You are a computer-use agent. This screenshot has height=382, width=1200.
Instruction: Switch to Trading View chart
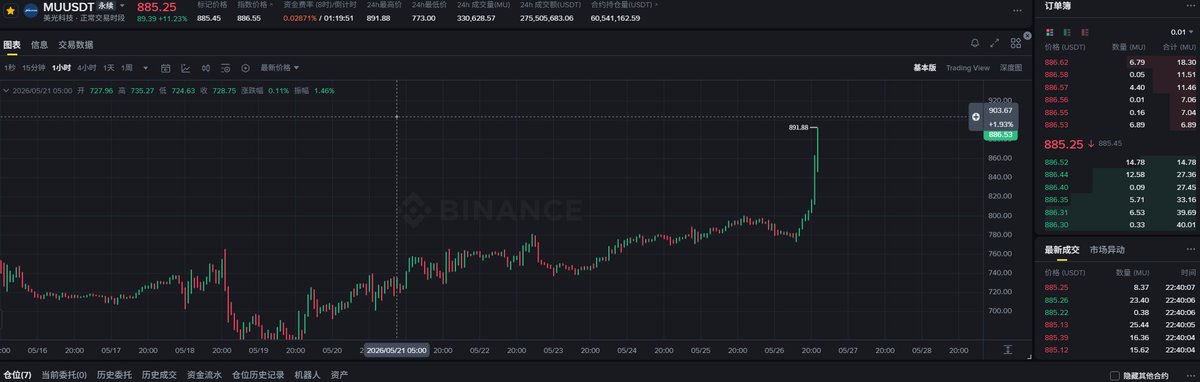coord(967,68)
